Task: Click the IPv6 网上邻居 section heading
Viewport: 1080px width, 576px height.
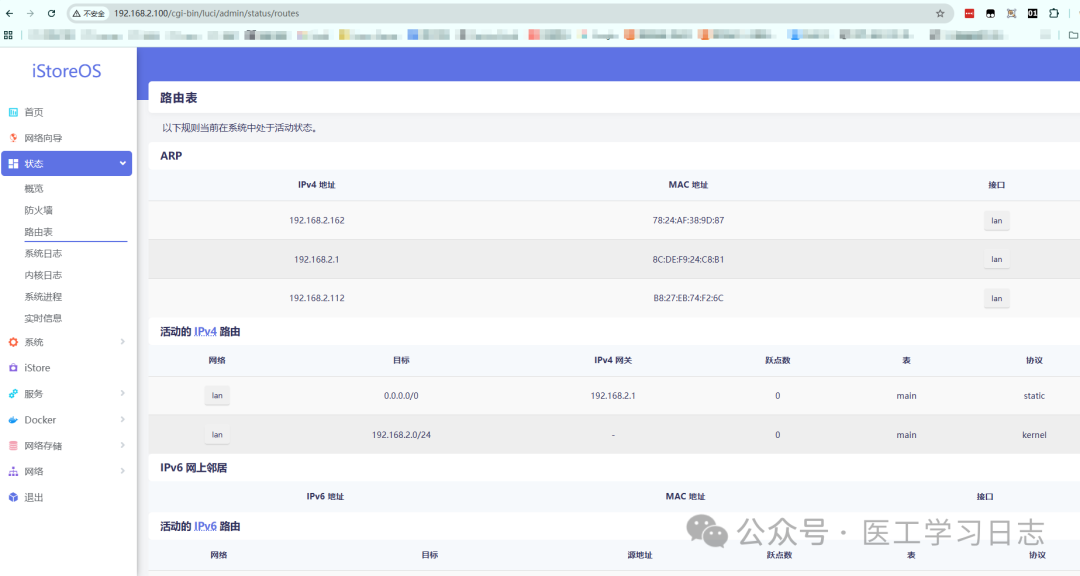Action: [194, 468]
